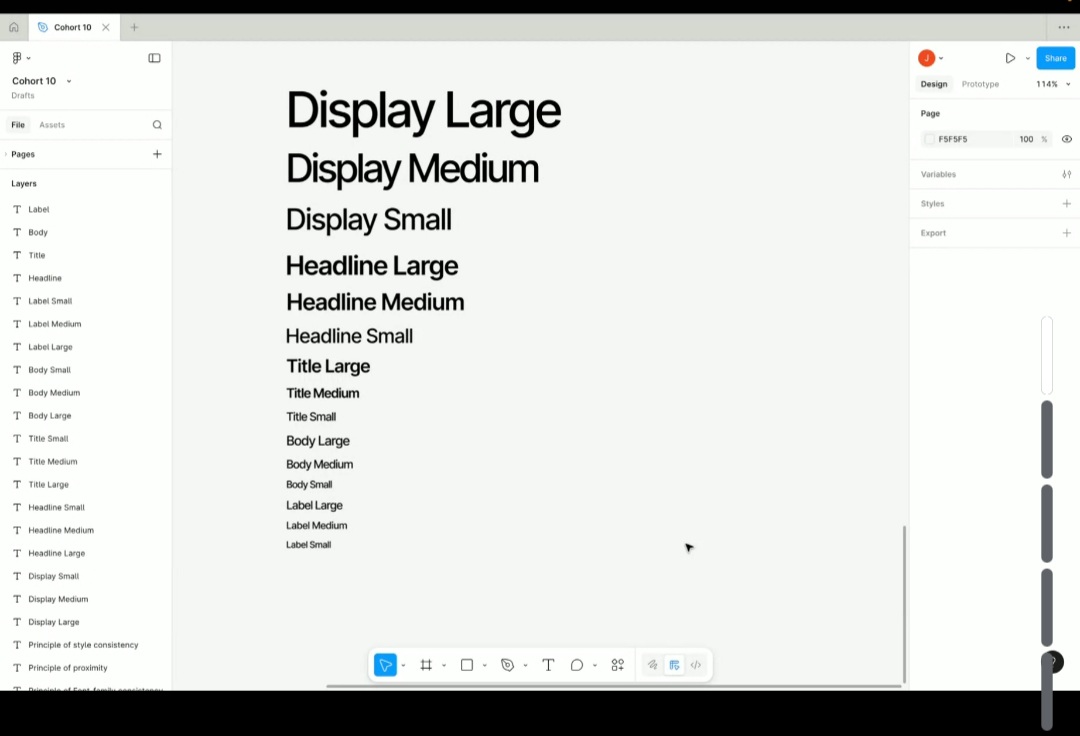Click the canvas vertical scrollbar
1080x736 pixels.
[904, 604]
